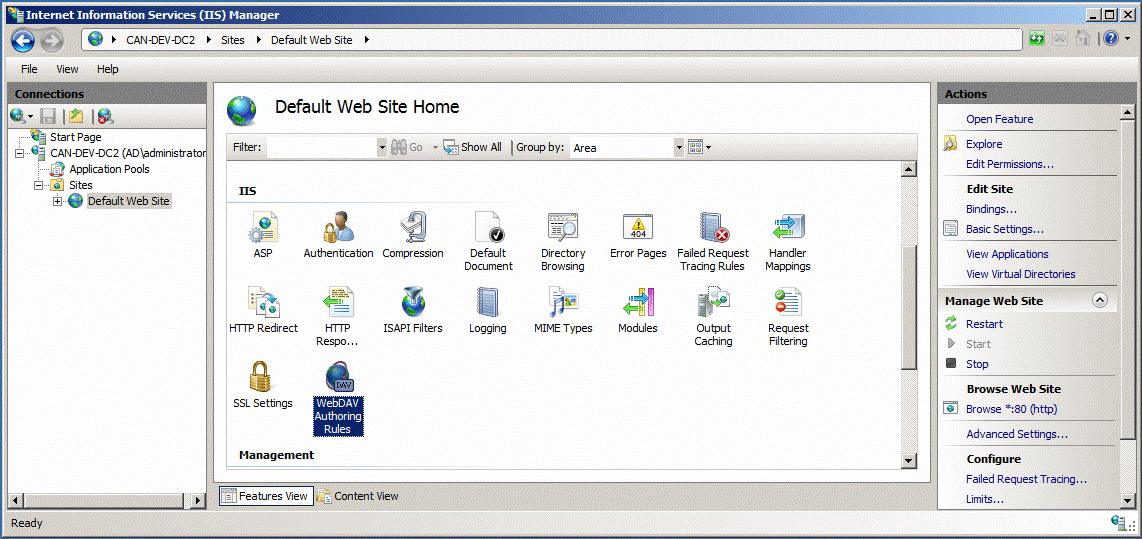
Task: Expand the Default Web Site node
Action: (58, 201)
